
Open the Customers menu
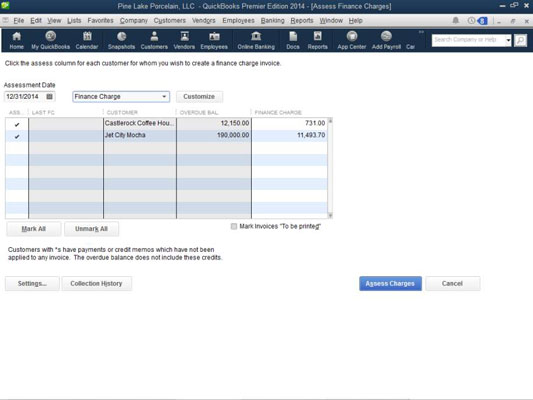click(170, 20)
